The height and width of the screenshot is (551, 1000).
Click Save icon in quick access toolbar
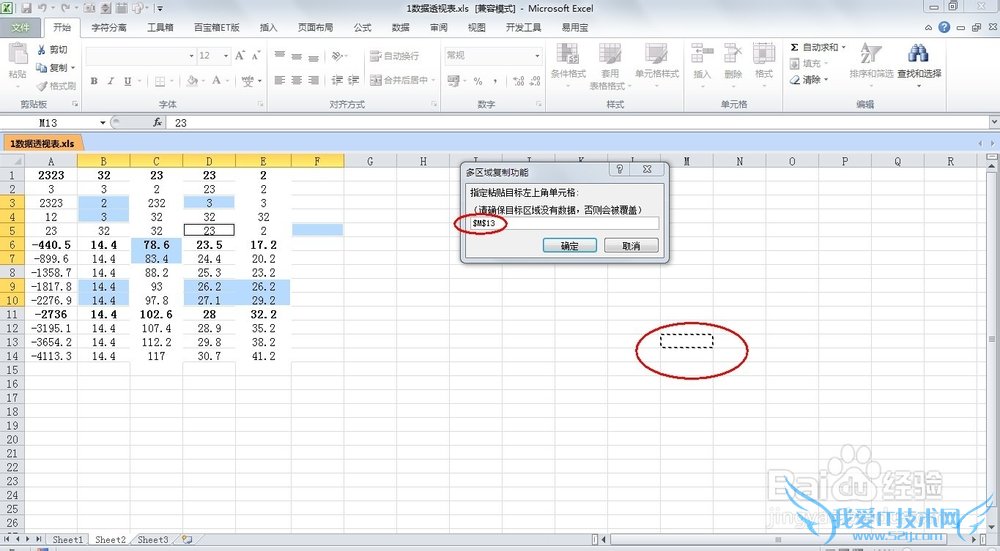(x=26, y=8)
